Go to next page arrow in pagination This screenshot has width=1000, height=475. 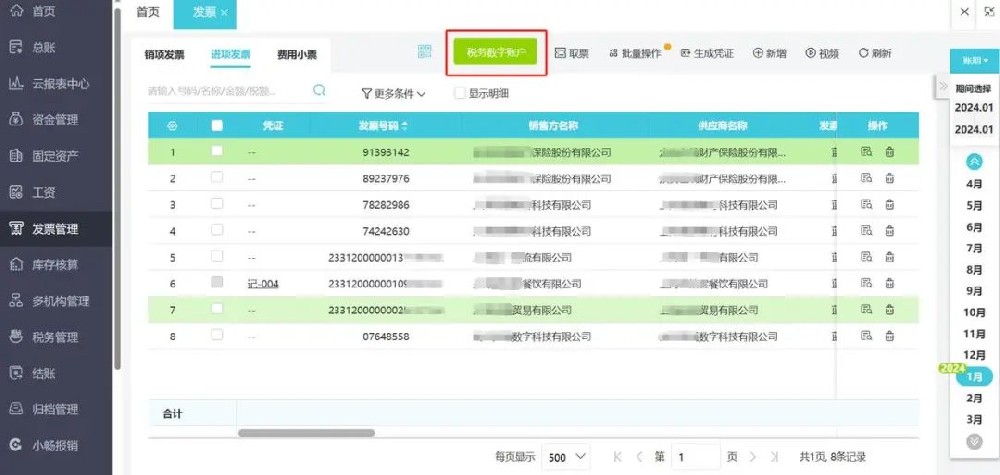[753, 457]
